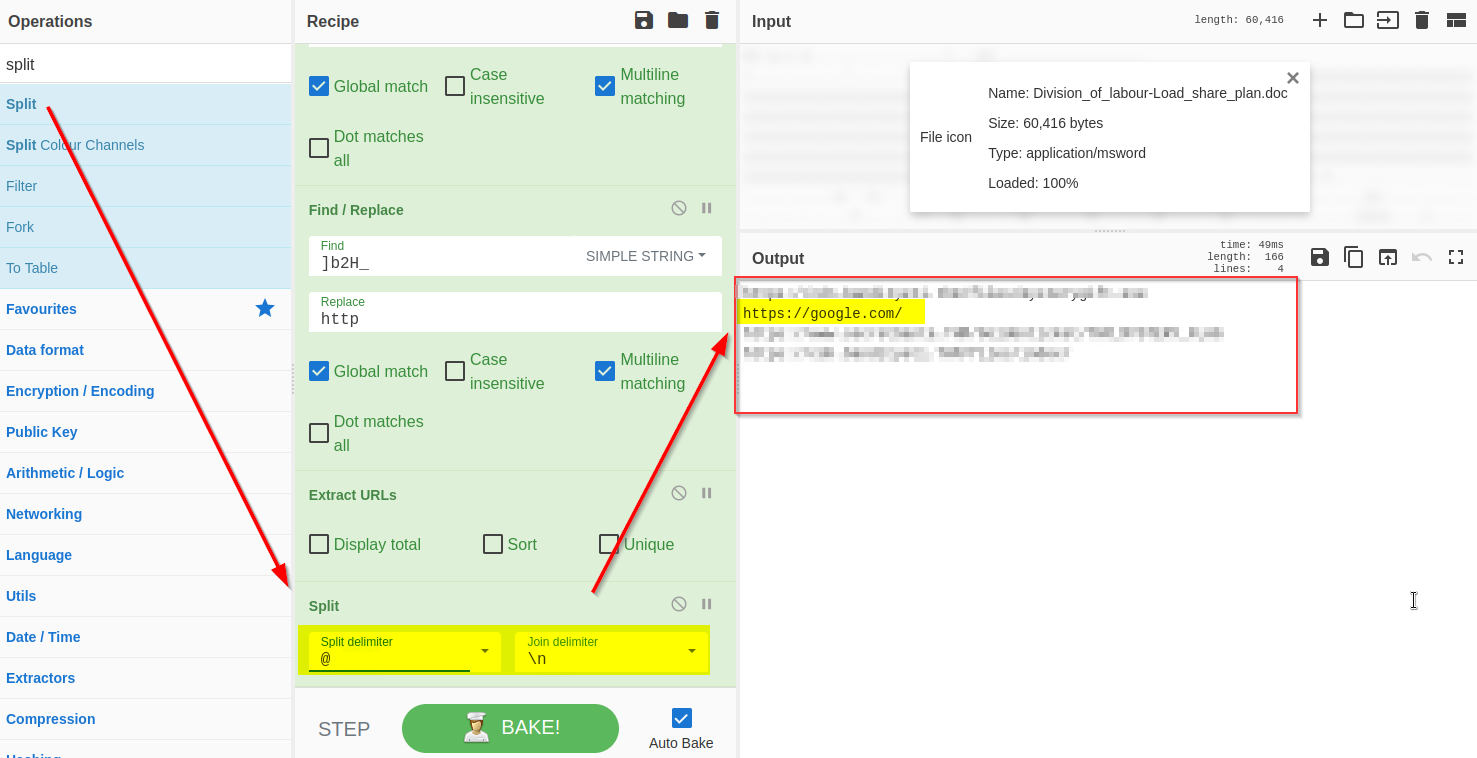Reset the input pane layout
This screenshot has height=758, width=1477.
(x=1456, y=20)
